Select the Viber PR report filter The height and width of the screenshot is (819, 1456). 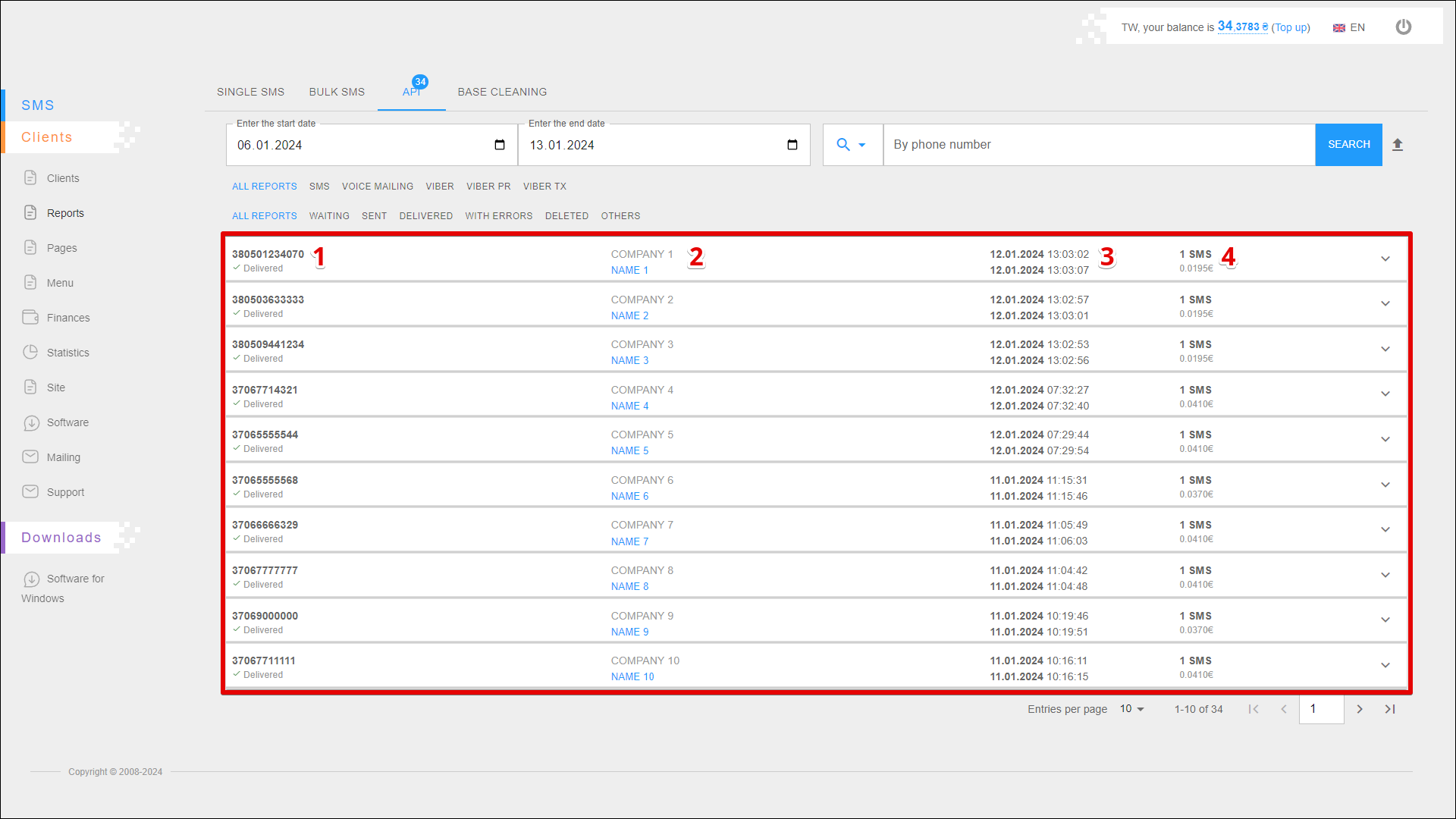tap(488, 187)
